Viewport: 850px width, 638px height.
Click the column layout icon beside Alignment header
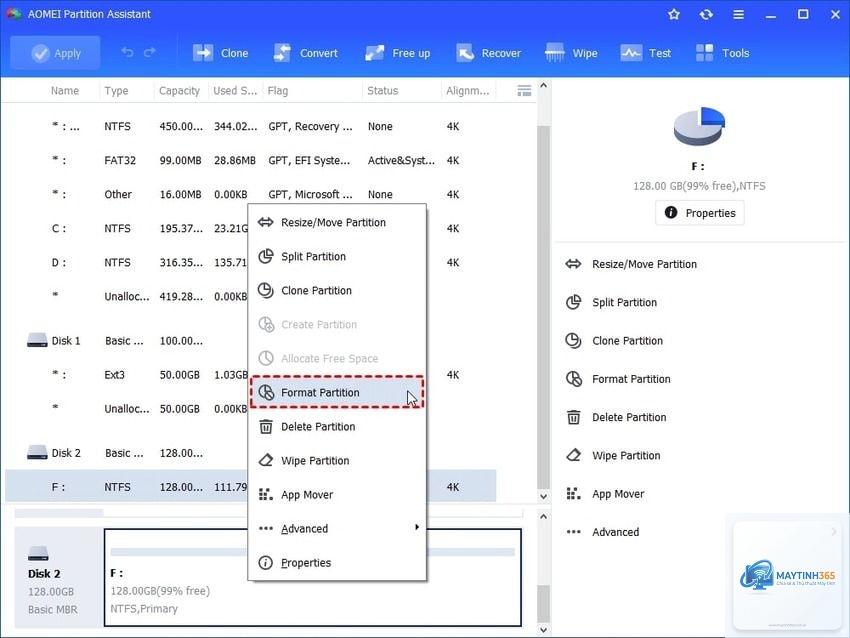click(524, 91)
